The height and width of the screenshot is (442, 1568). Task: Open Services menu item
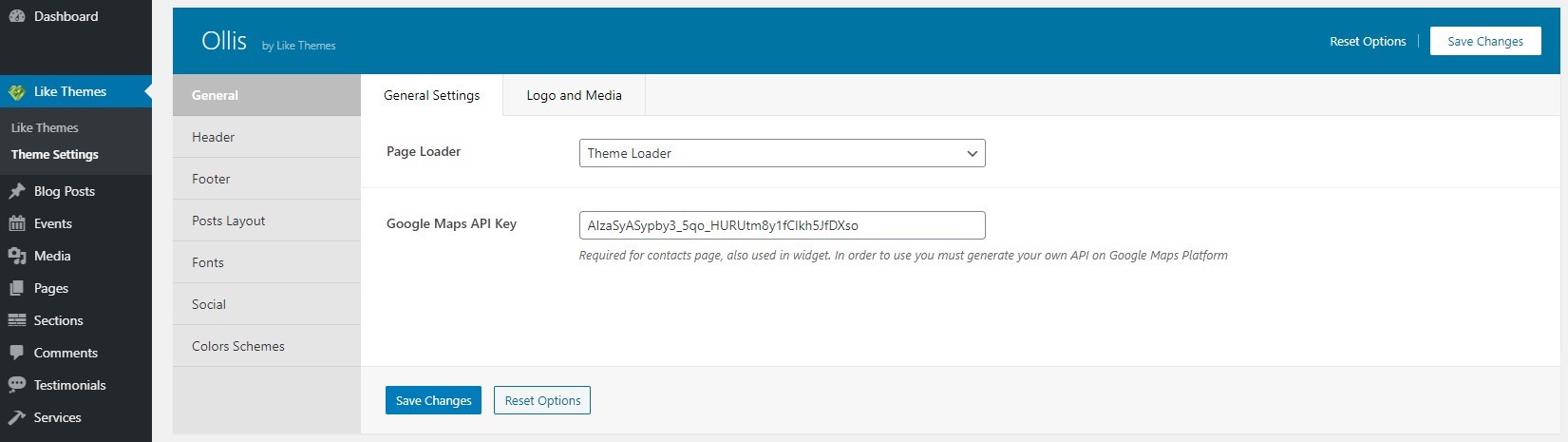[76, 417]
